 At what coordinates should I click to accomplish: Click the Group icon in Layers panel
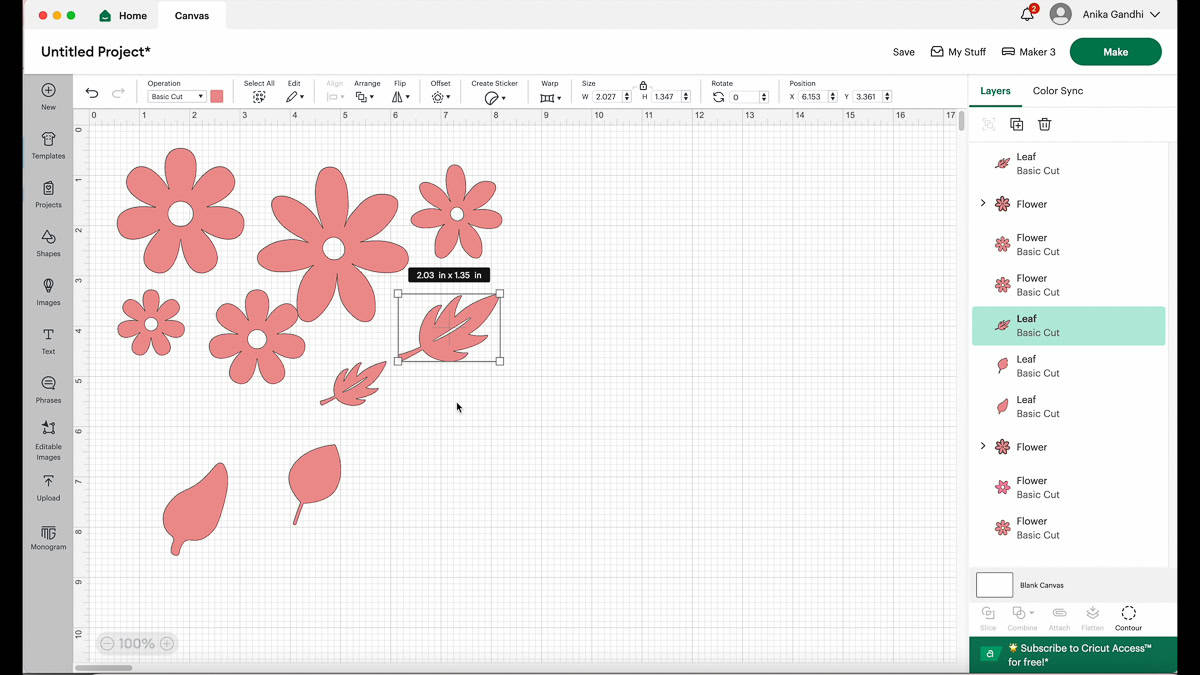click(988, 124)
